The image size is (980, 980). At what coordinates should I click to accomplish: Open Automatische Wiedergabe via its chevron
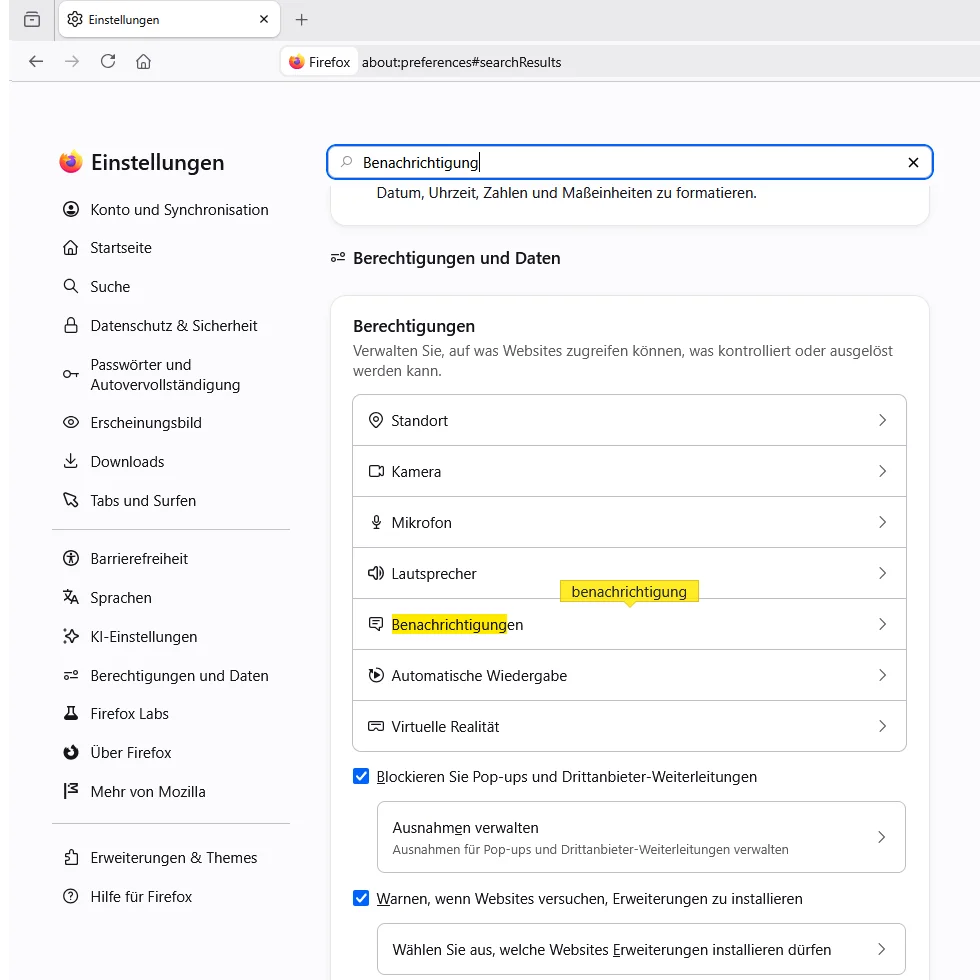coord(882,675)
